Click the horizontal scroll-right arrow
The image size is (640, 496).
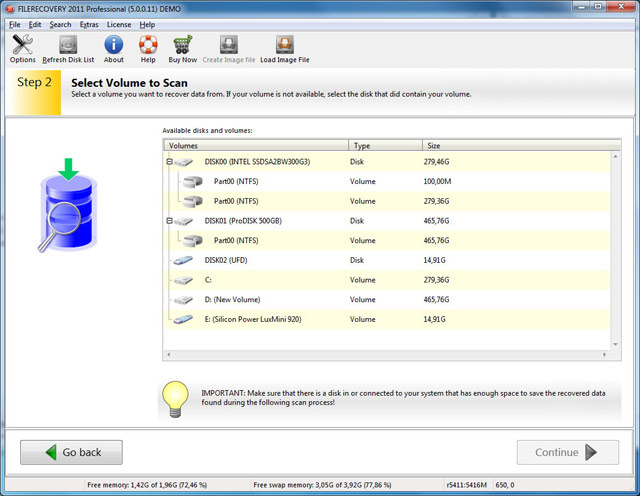(604, 355)
